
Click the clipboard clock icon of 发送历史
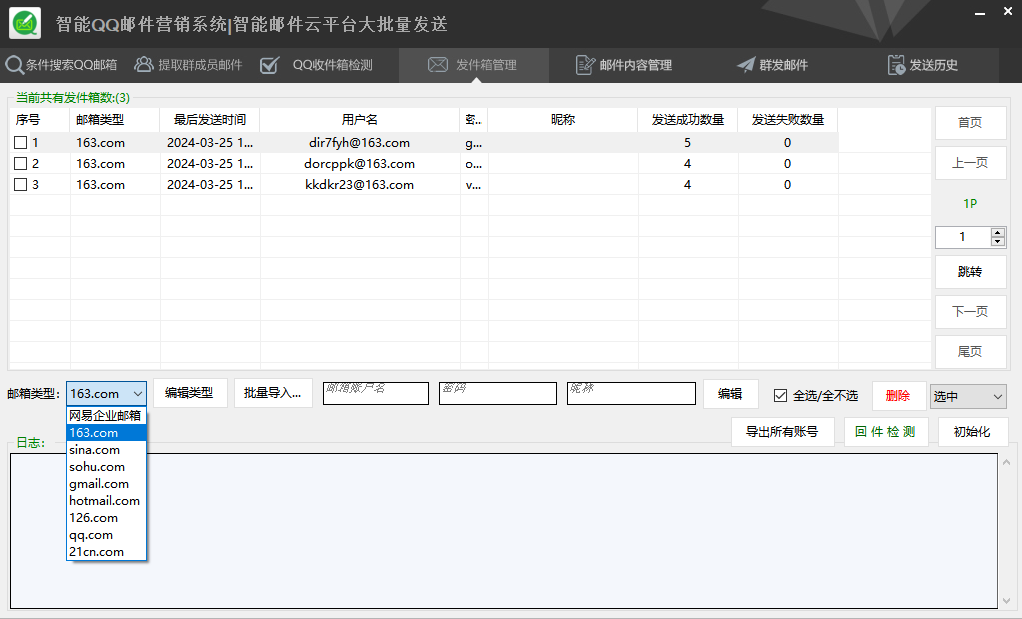[896, 65]
